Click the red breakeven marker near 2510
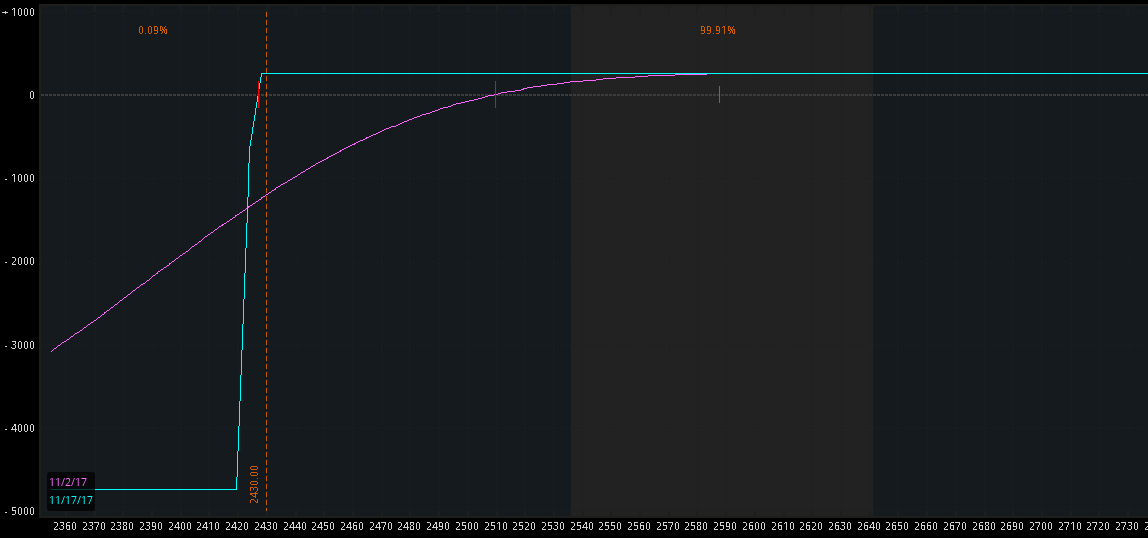 496,94
